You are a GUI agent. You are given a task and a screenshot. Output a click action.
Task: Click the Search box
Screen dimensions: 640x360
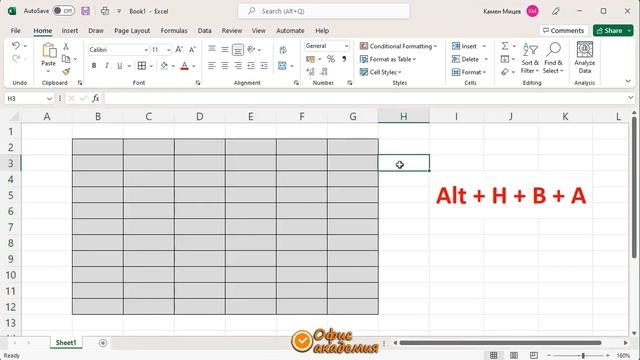pos(324,11)
